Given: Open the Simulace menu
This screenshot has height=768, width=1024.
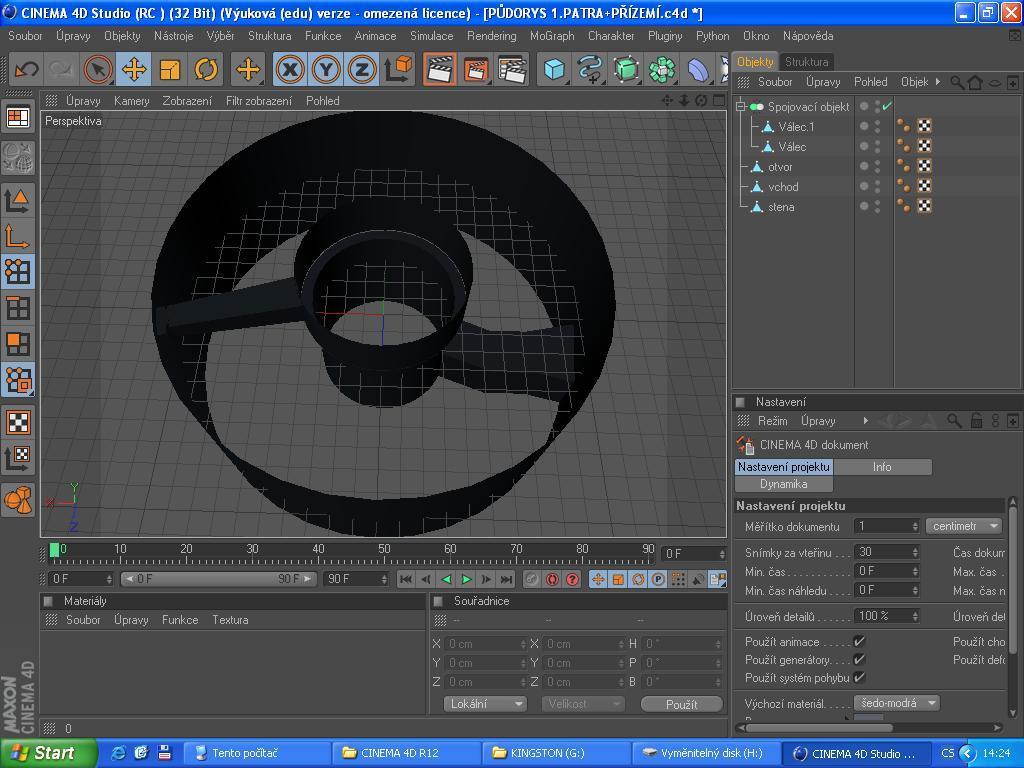Looking at the screenshot, I should [x=432, y=36].
